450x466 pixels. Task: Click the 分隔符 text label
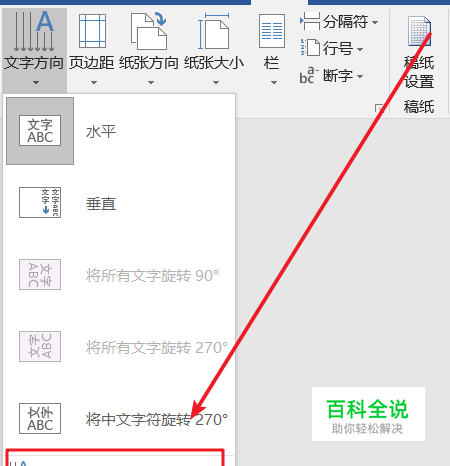coord(345,22)
